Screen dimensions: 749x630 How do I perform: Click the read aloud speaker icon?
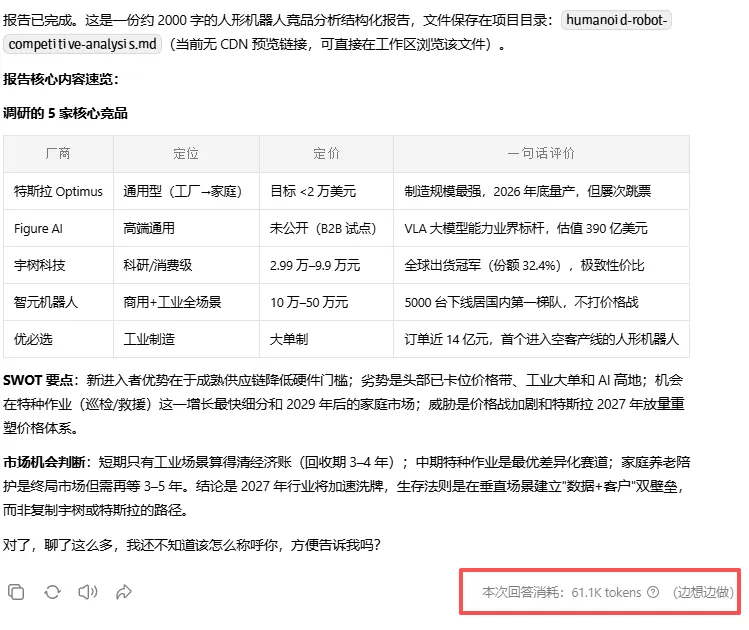pos(88,592)
